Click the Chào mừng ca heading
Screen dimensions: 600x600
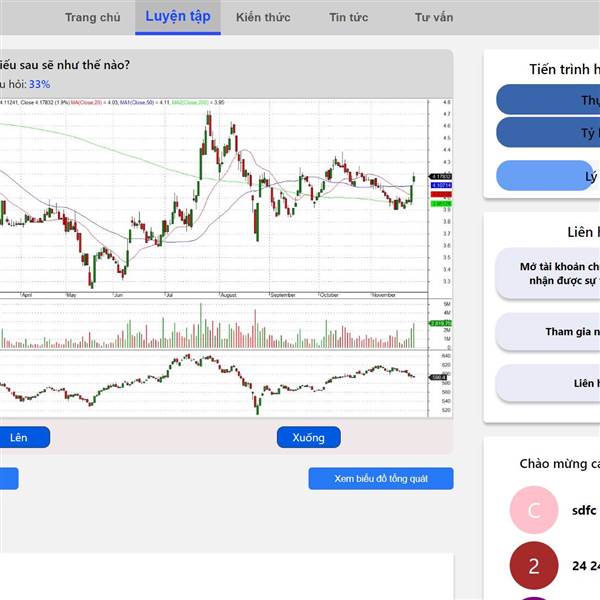[559, 463]
